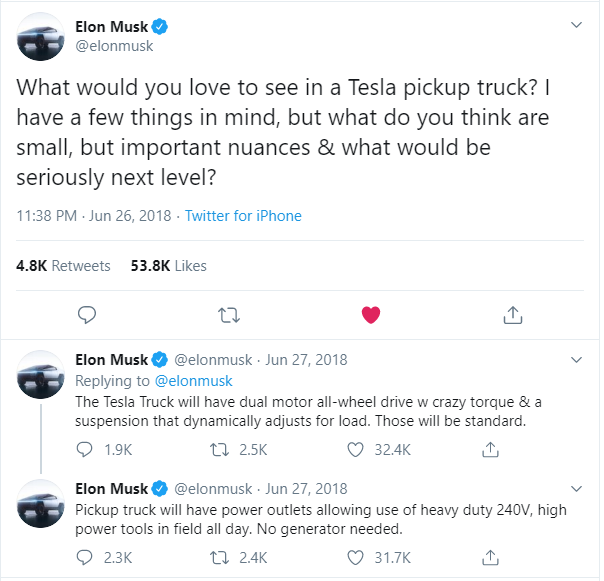
Task: Share the power outlets tweet
Action: point(490,557)
